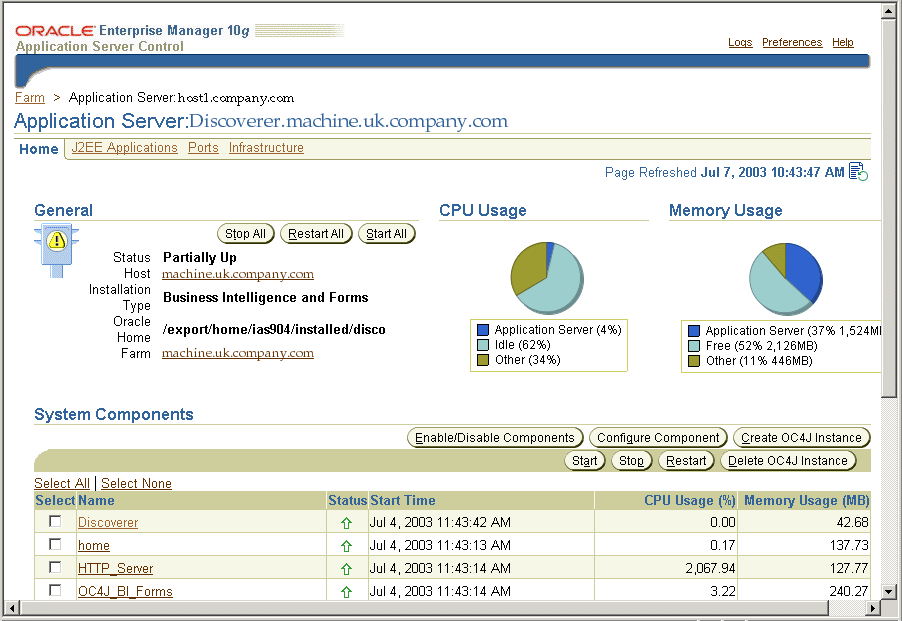This screenshot has height=621, width=902.
Task: Click the Start All button
Action: pos(387,233)
